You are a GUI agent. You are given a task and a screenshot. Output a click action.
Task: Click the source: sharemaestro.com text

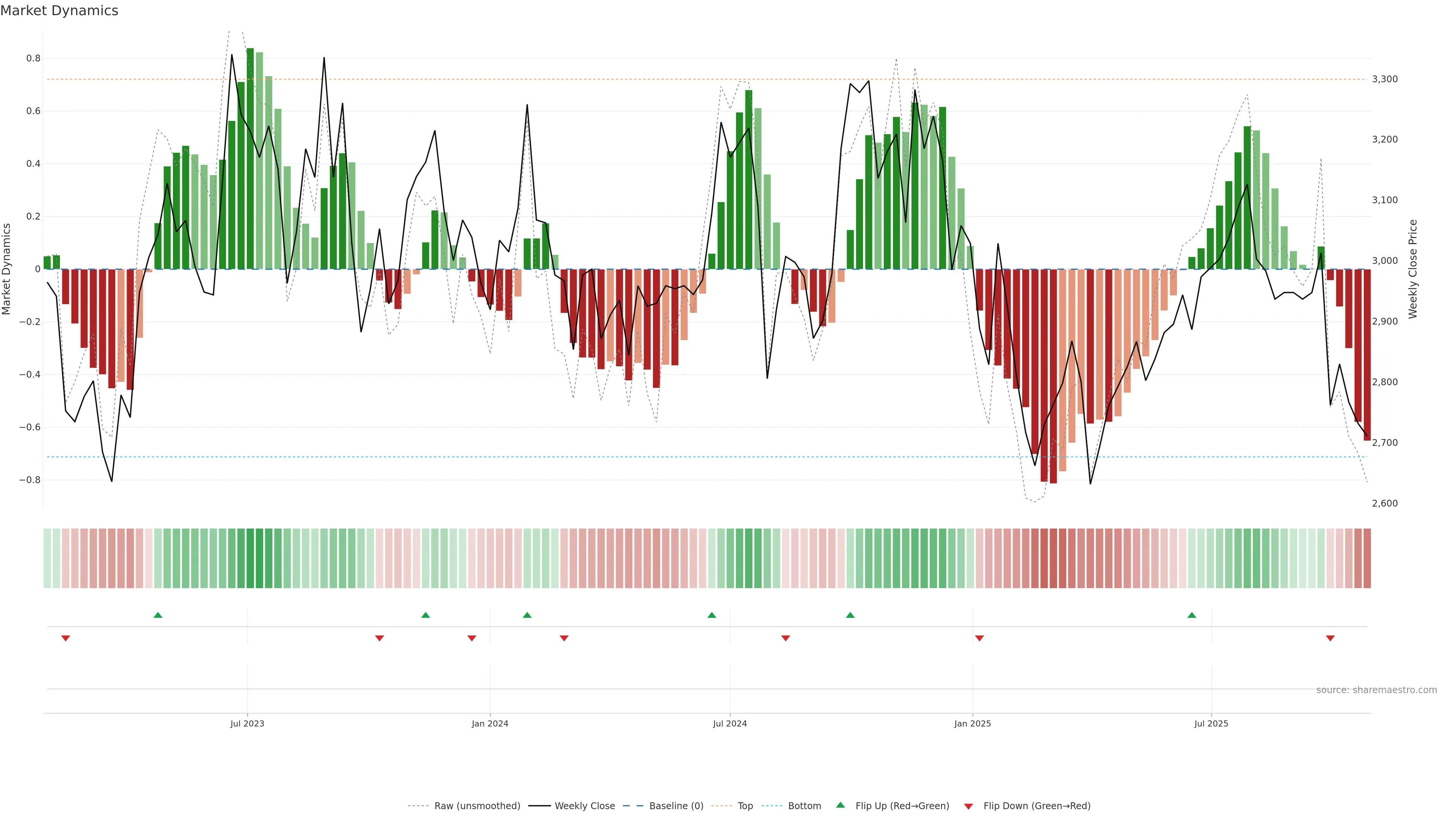point(1376,690)
